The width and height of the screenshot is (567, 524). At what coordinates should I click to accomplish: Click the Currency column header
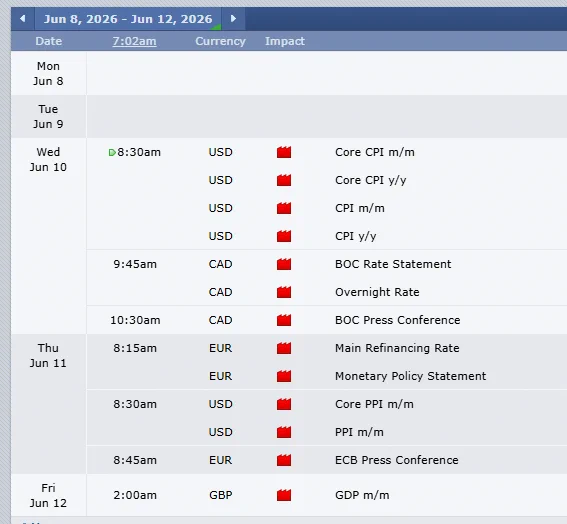(220, 41)
